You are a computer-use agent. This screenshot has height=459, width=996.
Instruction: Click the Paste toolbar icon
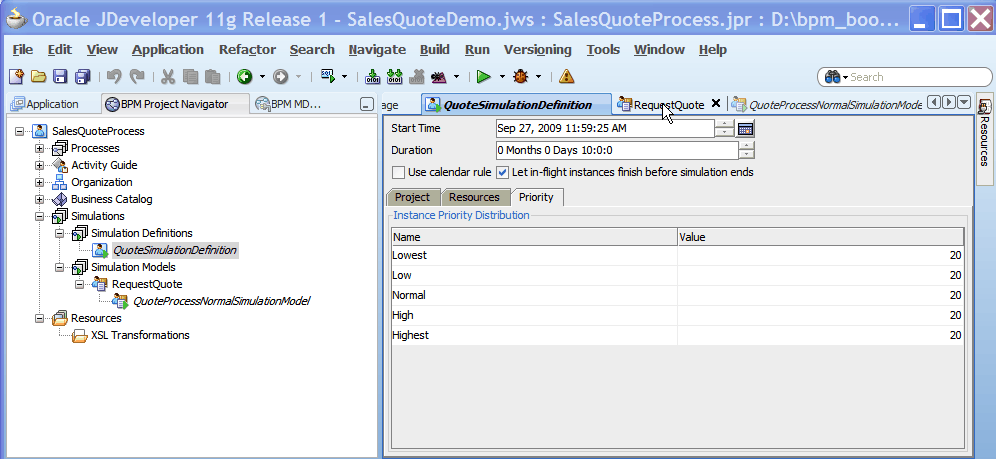[212, 77]
